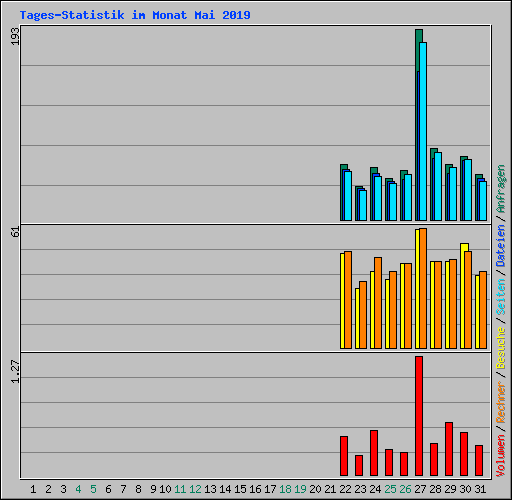Viewport: 512px width, 500px height.
Task: Click the 'Besuche' legend label
Action: click(501, 348)
